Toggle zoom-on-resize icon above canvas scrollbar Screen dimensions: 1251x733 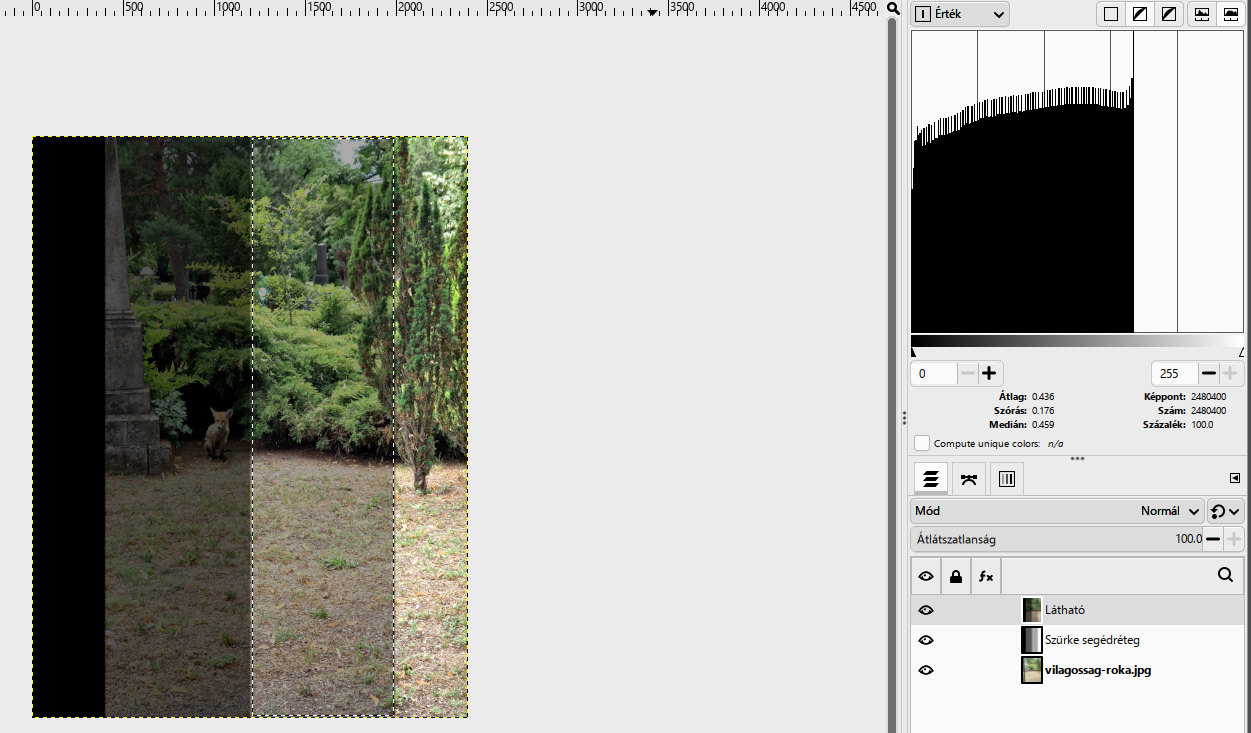coord(893,8)
